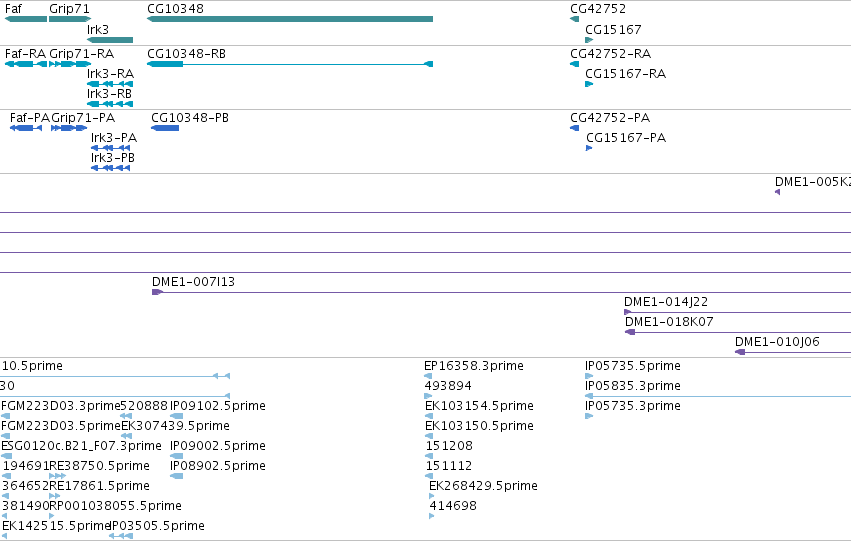
Task: Select the DME1-010J06 feature arrow
Action: [x=740, y=352]
